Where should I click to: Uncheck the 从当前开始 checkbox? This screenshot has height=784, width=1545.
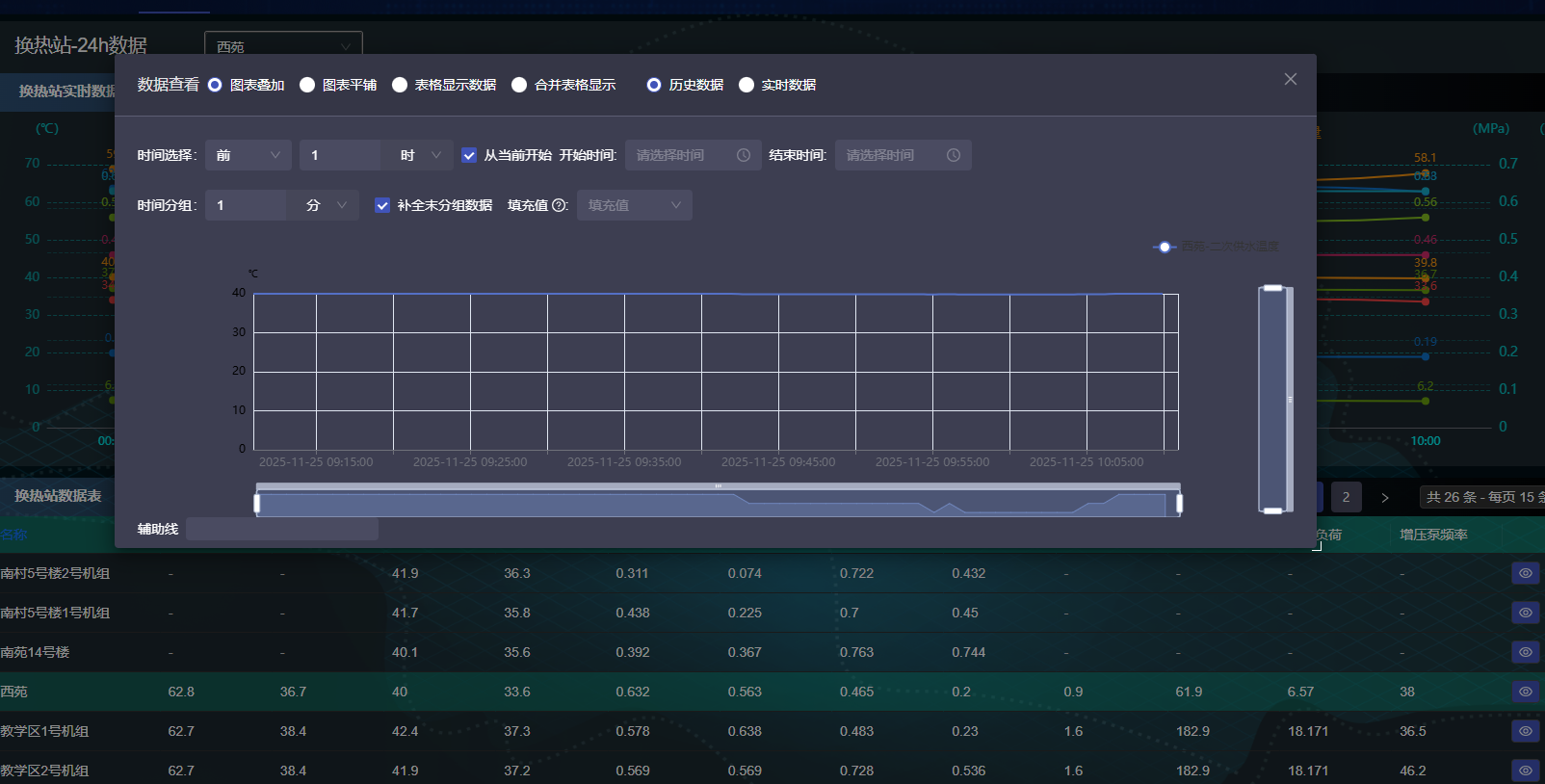pos(469,155)
